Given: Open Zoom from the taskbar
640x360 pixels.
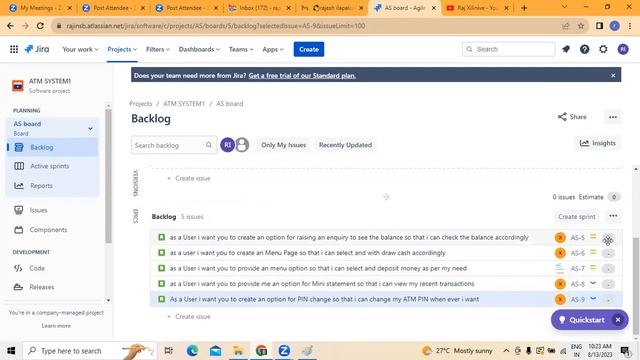Looking at the screenshot, I should tap(284, 351).
